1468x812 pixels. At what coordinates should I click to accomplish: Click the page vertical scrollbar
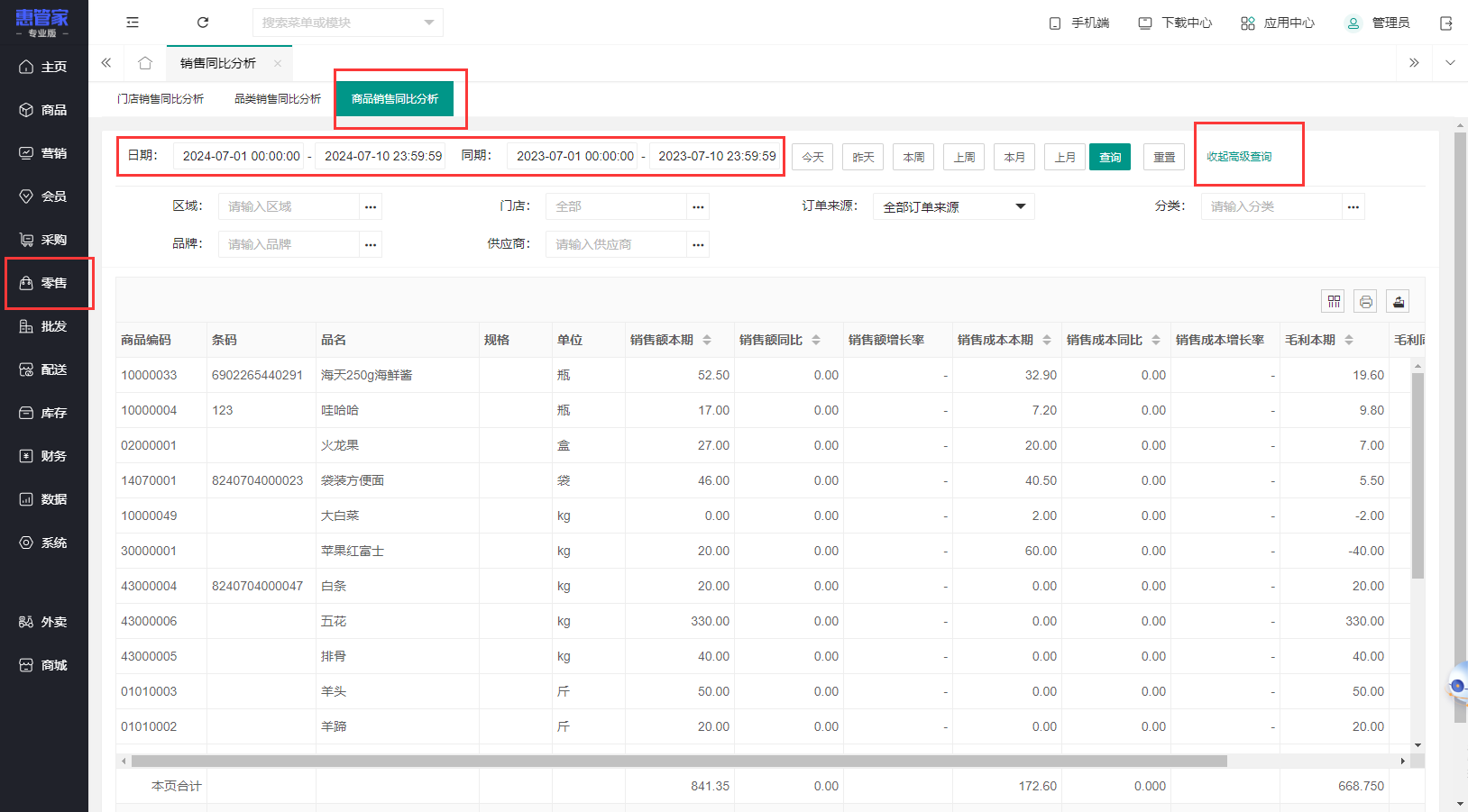[x=1460, y=427]
